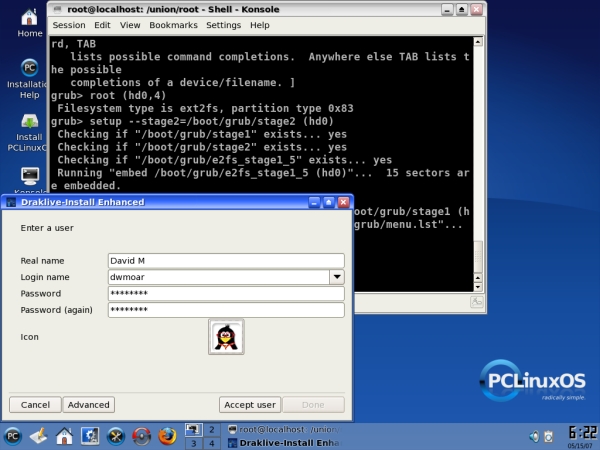Click the show desktop pencil icon in taskbar
The height and width of the screenshot is (450, 600).
39,436
